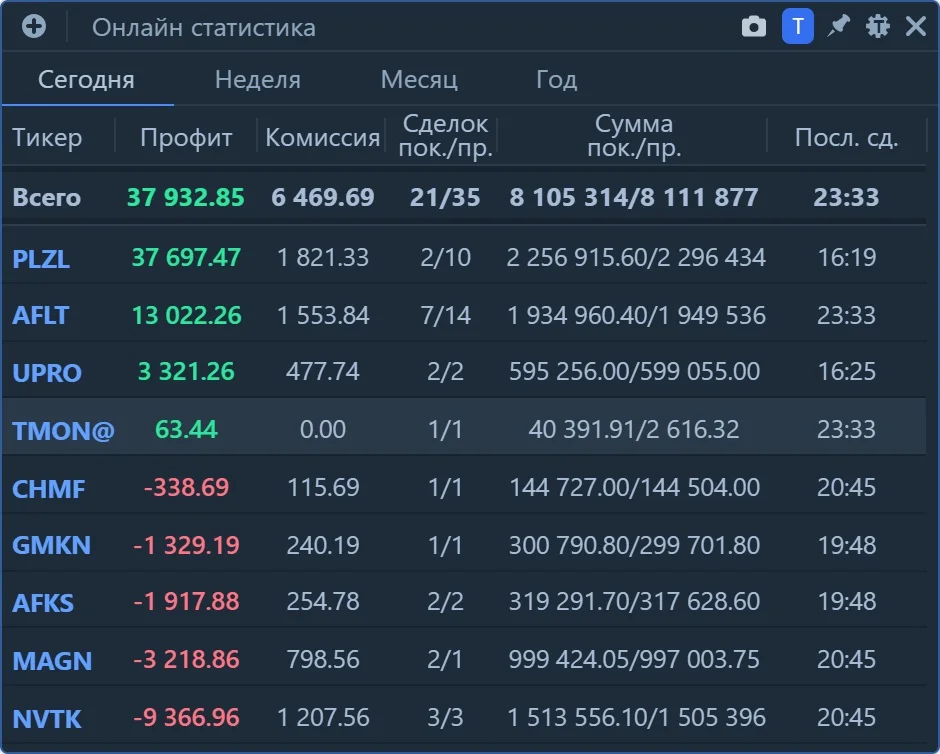940x754 pixels.
Task: Open the MAGN ticker link
Action: [52, 661]
